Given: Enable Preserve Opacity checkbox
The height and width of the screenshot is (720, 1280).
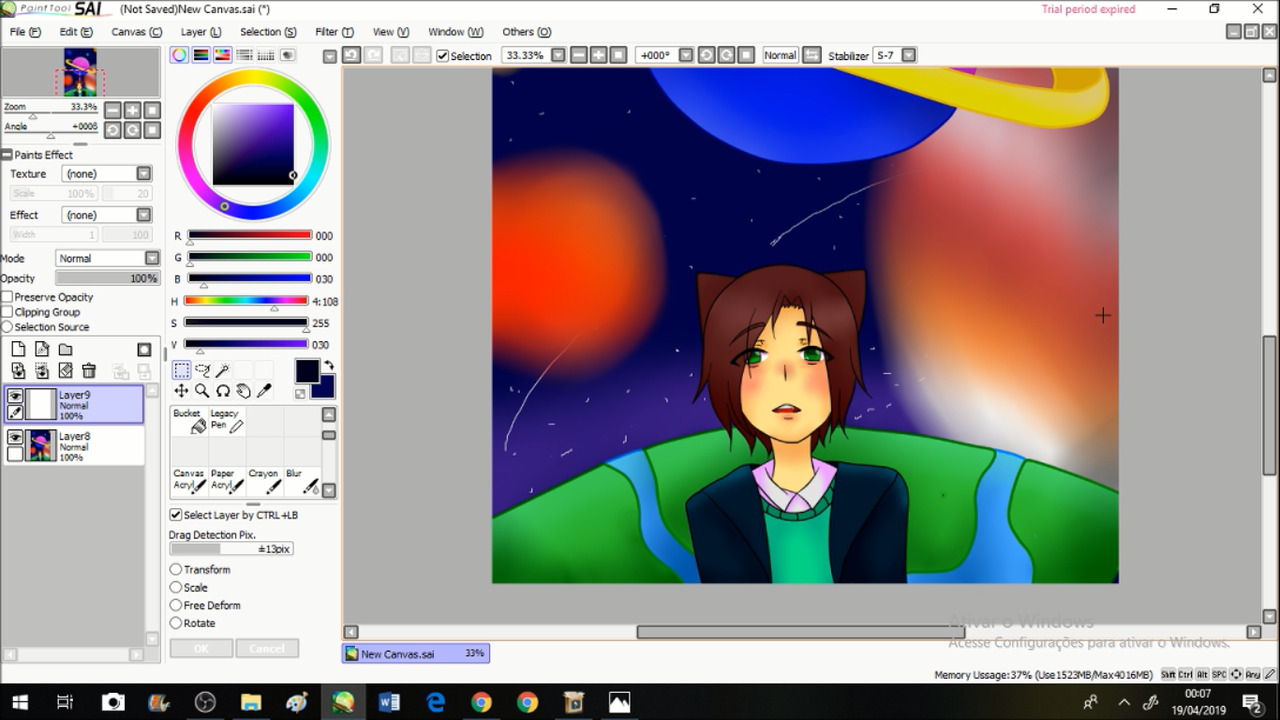Looking at the screenshot, I should pos(7,297).
